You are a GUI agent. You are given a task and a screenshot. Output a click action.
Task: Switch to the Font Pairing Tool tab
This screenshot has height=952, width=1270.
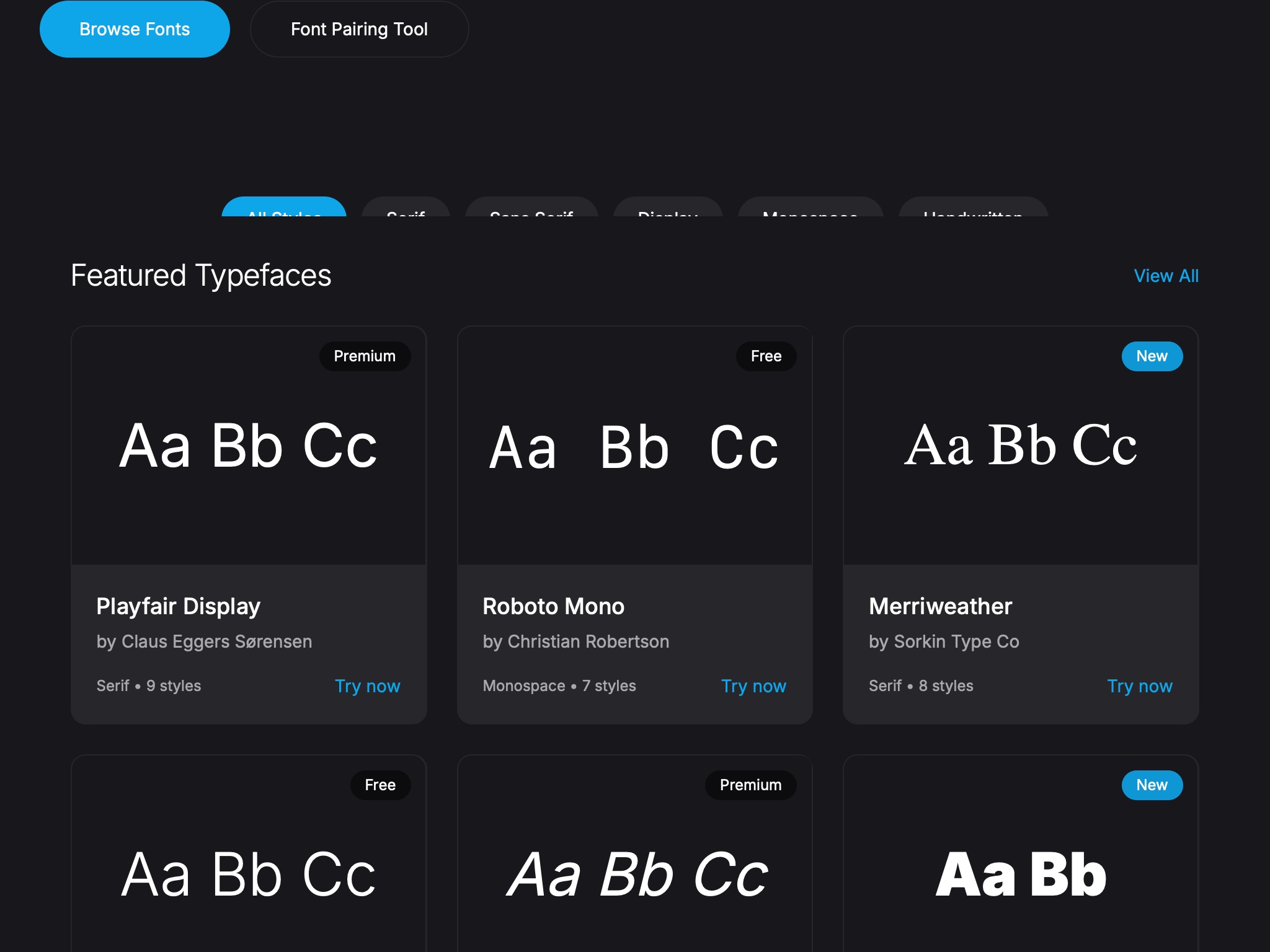click(359, 29)
